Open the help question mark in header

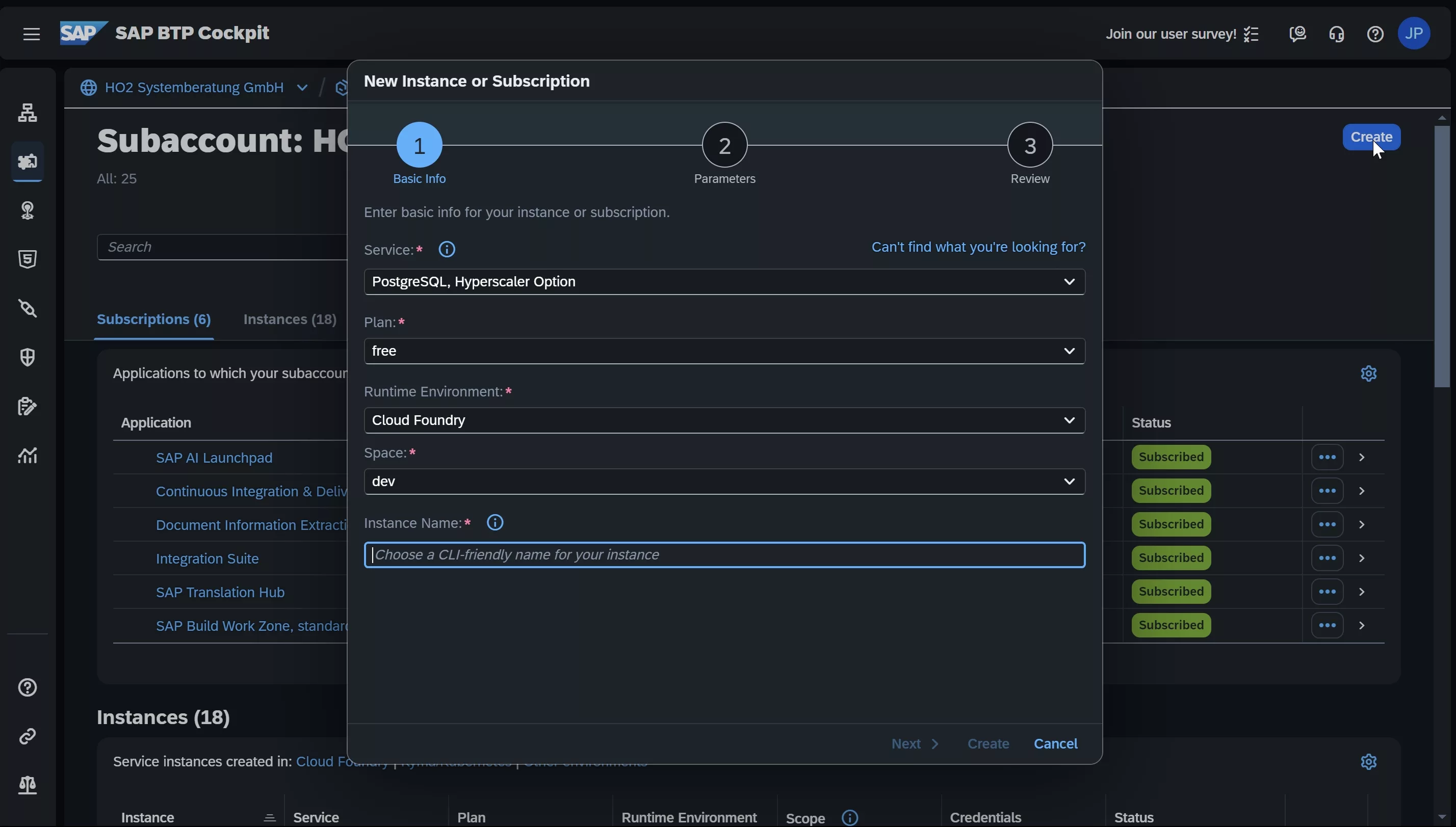coord(1375,34)
